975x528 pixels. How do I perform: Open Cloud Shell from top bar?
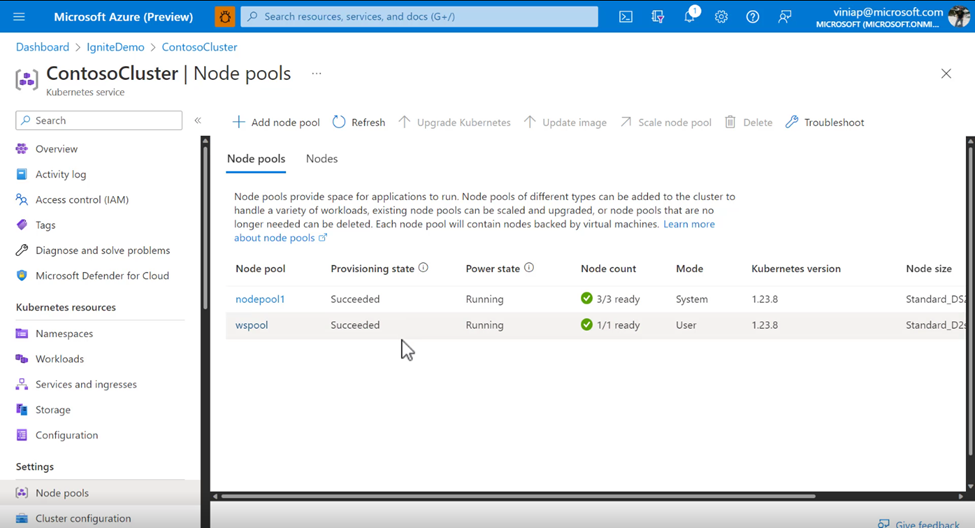(626, 17)
